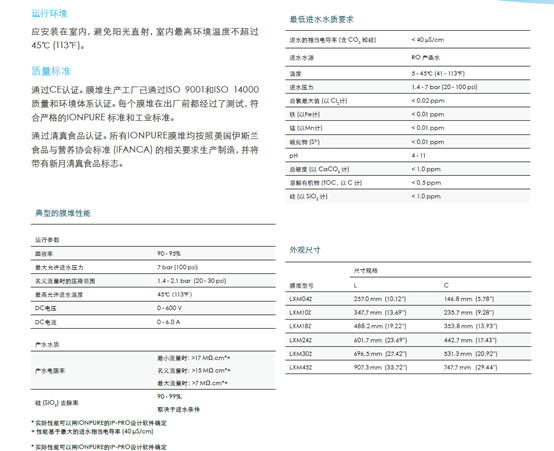The width and height of the screenshot is (554, 451).
Task: Click the "硅 (以 SiO₂ 计)" row label
Action: coord(308,197)
